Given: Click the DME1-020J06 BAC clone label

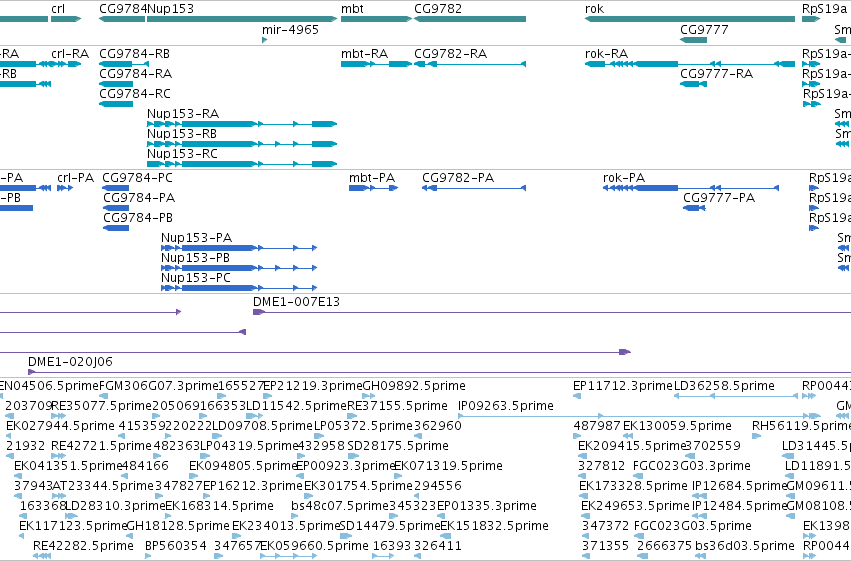Looking at the screenshot, I should (71, 362).
